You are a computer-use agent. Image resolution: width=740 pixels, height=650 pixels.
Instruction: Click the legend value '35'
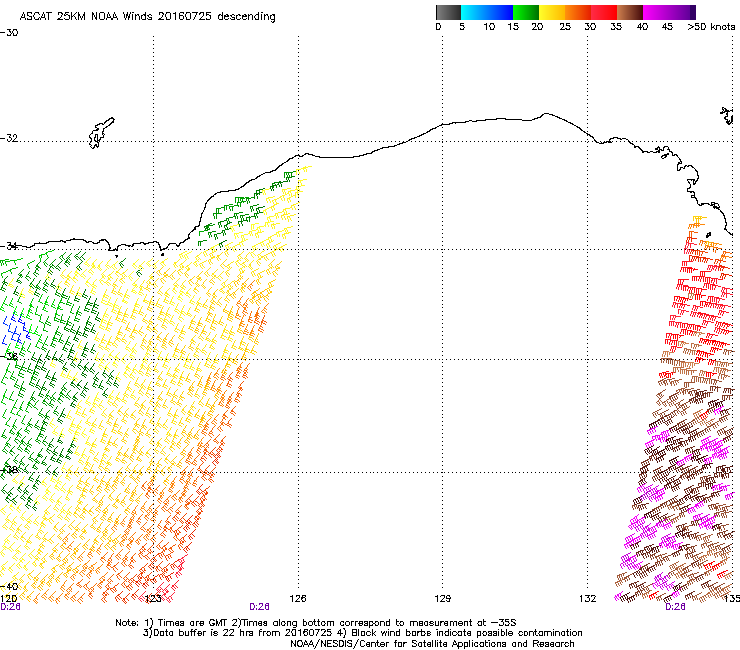pos(616,27)
